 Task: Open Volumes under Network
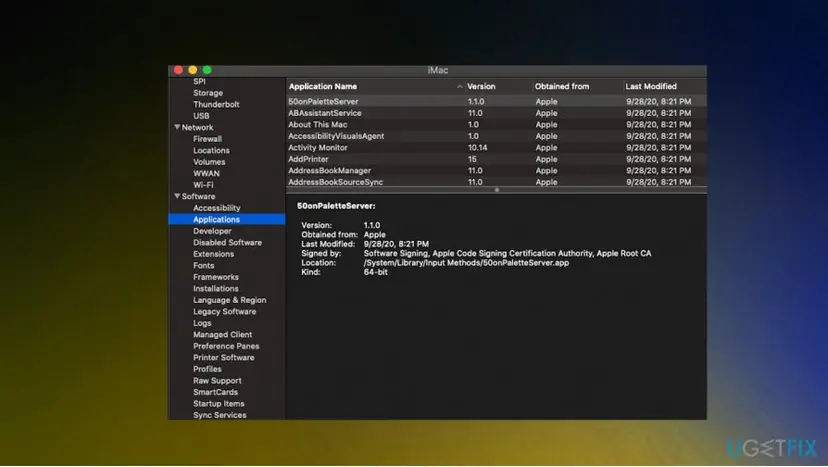click(209, 162)
